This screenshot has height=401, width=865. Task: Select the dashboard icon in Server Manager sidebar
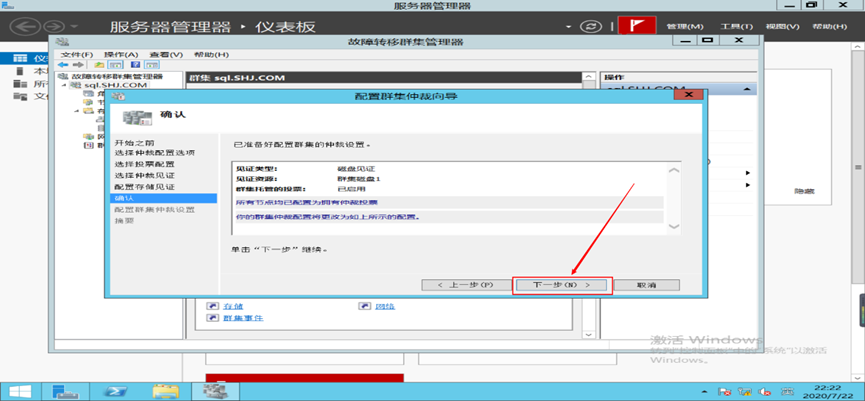click(x=20, y=58)
